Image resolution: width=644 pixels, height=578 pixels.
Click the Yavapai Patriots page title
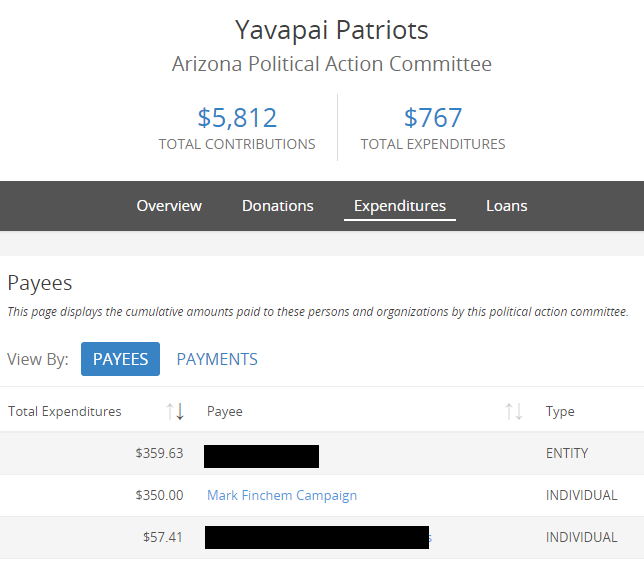tap(331, 30)
